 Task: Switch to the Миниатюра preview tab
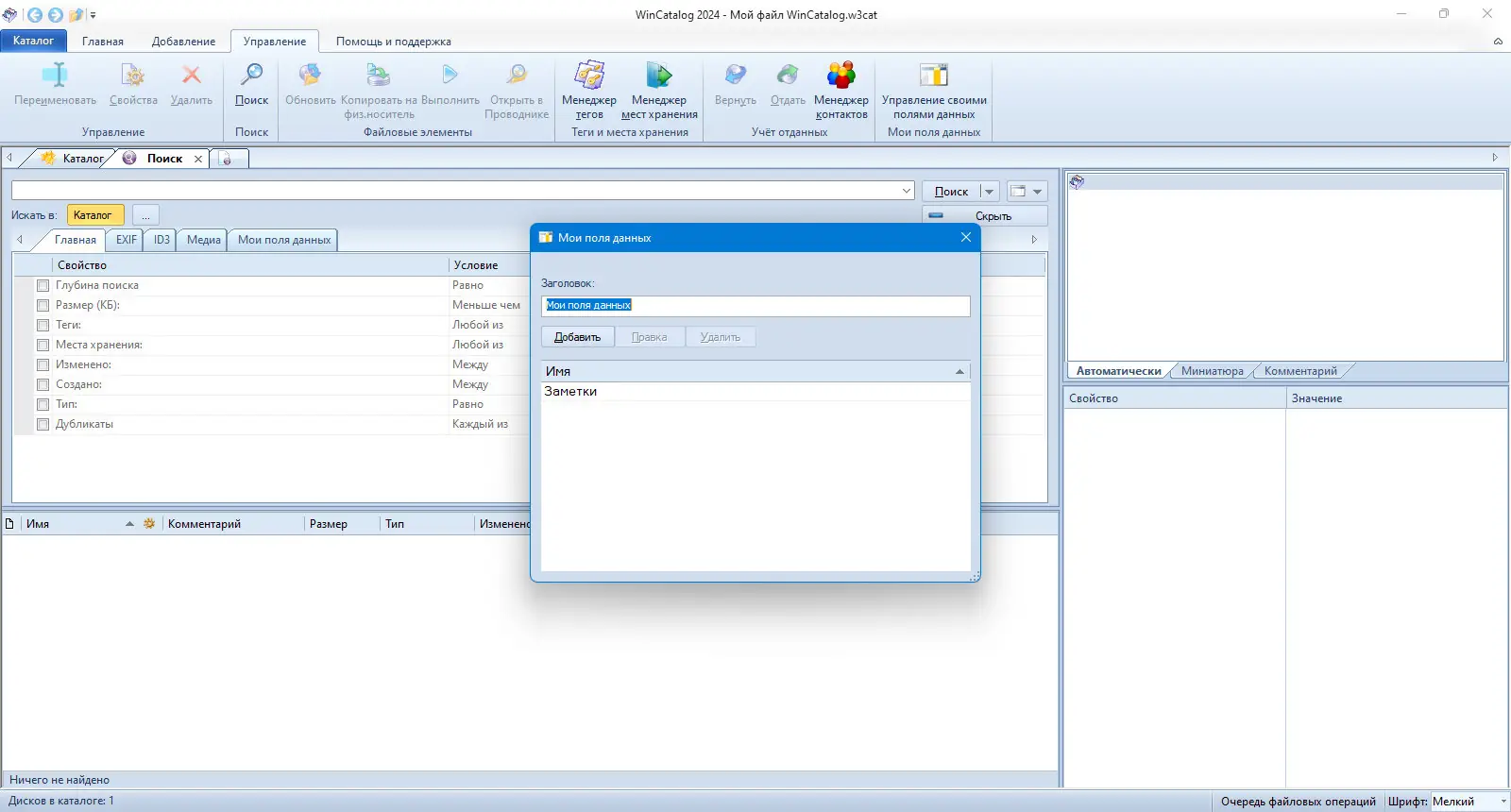point(1212,371)
